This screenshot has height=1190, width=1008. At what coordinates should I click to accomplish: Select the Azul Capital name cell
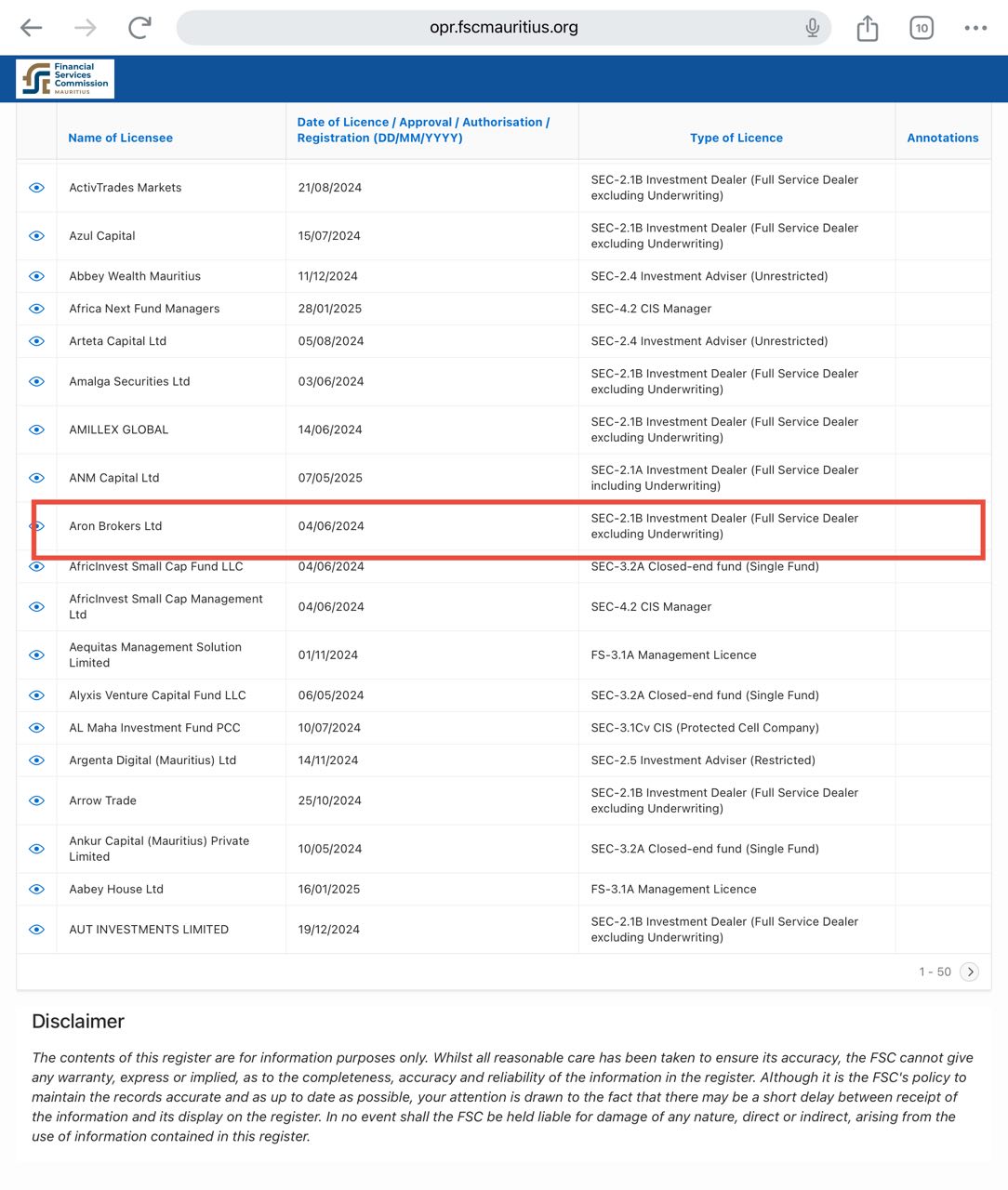point(102,236)
